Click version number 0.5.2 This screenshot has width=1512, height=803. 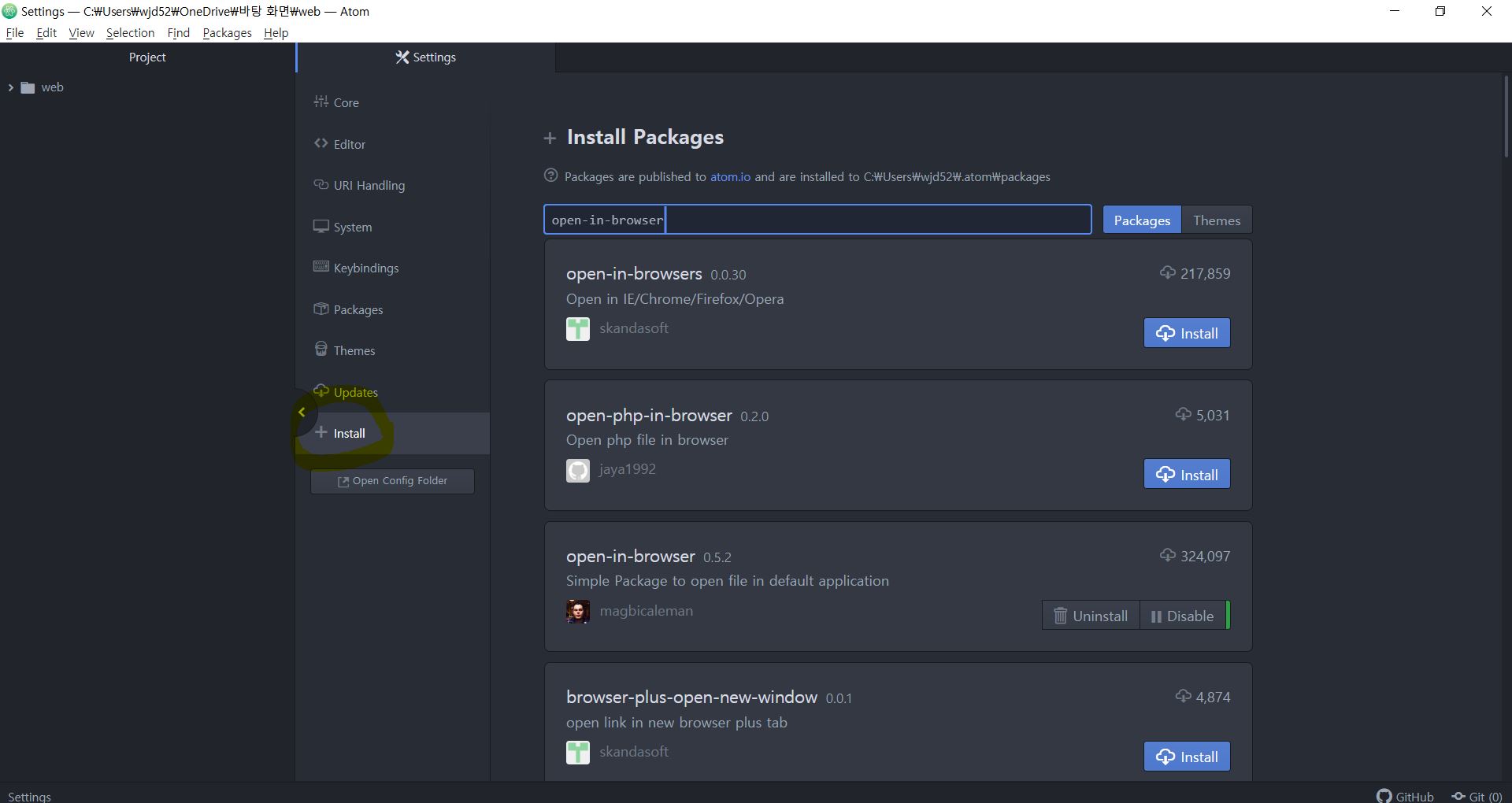(x=717, y=557)
